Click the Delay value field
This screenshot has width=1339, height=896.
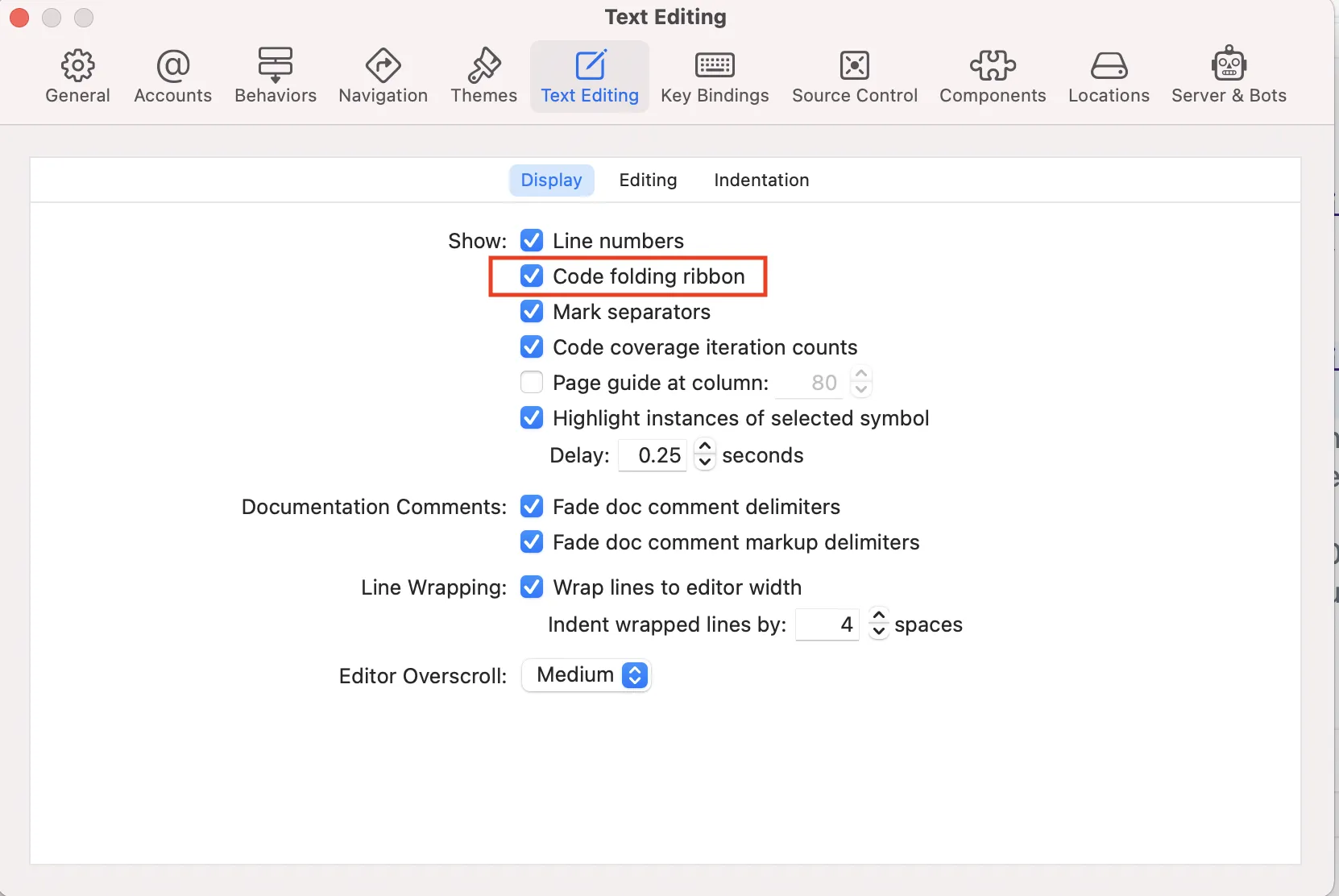point(653,455)
